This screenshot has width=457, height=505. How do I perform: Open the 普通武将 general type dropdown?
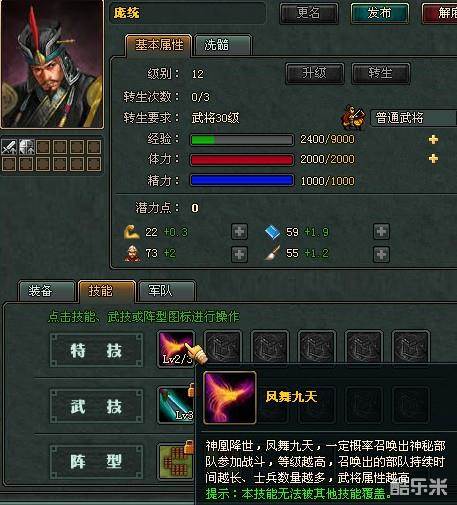413,118
